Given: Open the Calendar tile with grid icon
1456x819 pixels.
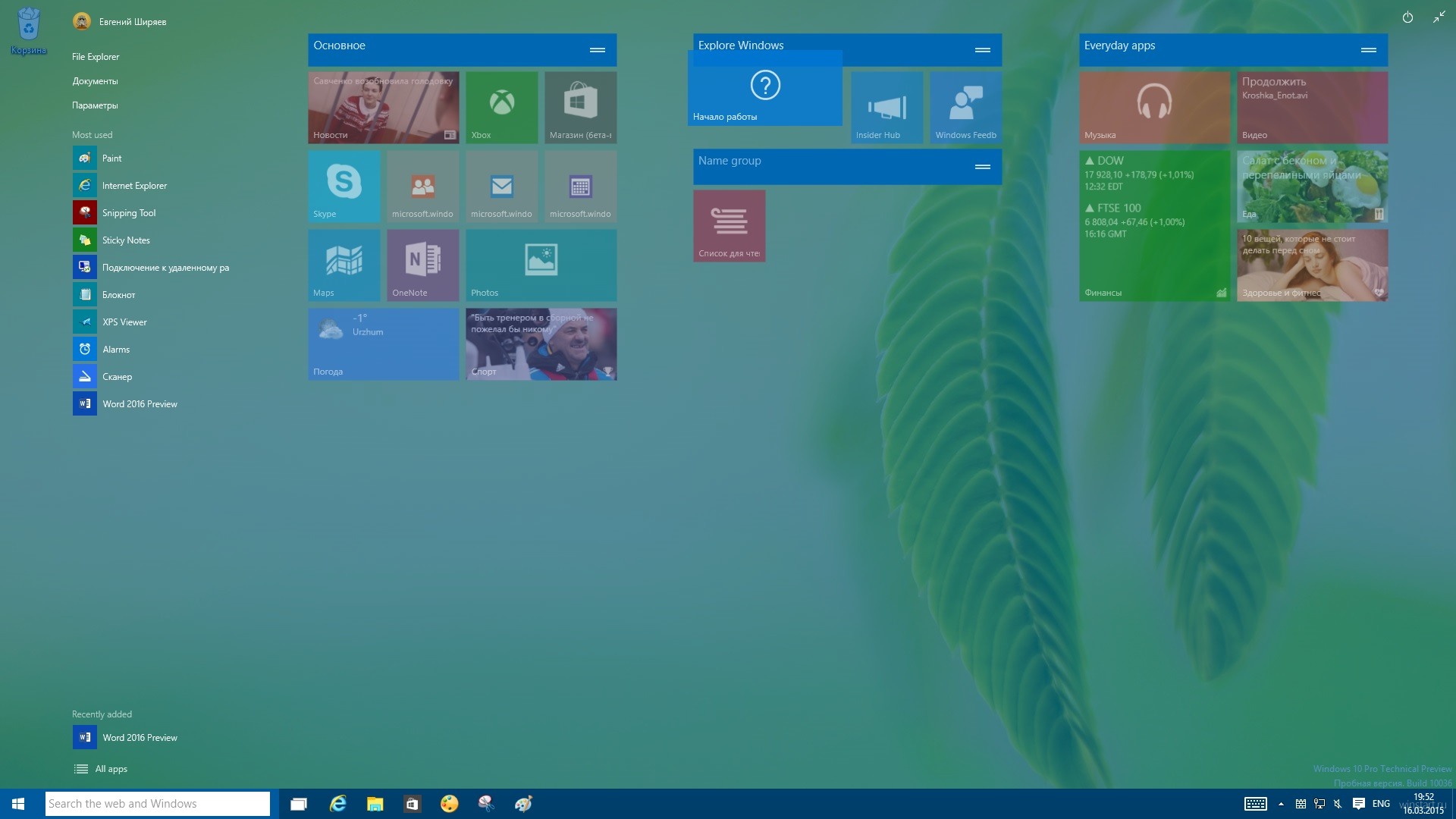Looking at the screenshot, I should 580,187.
